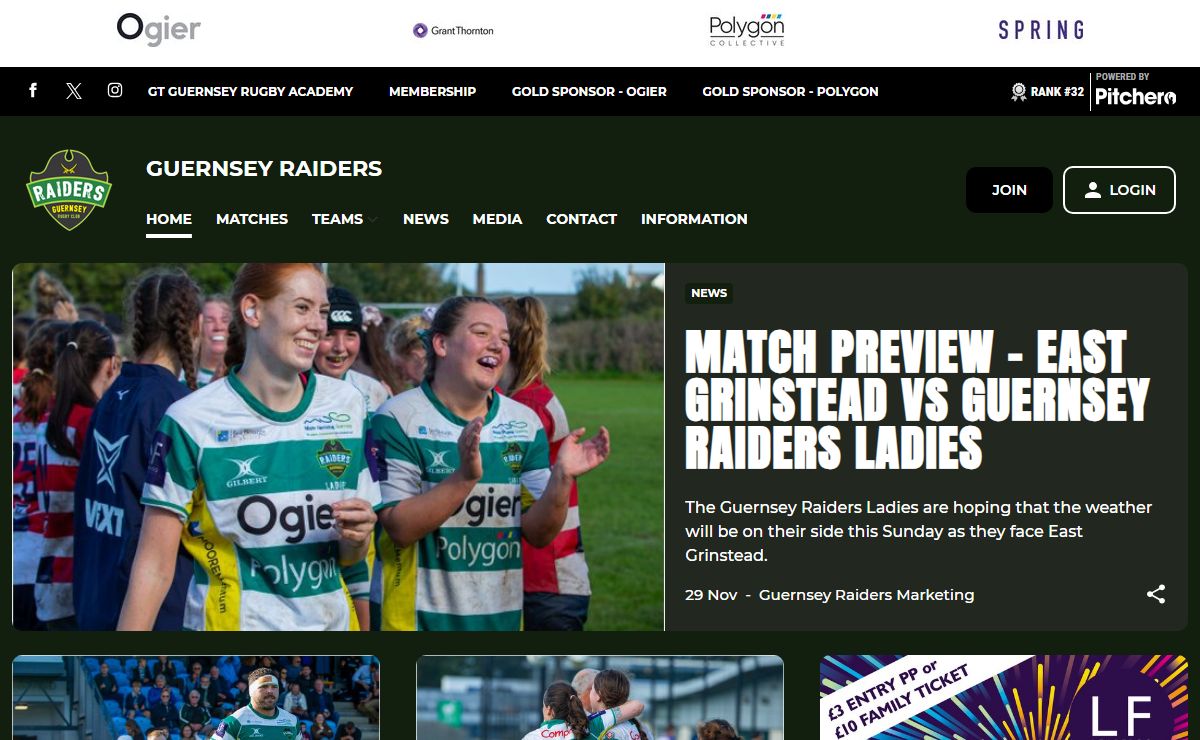
Task: Click the £3 entry family ticket advert
Action: [1004, 697]
